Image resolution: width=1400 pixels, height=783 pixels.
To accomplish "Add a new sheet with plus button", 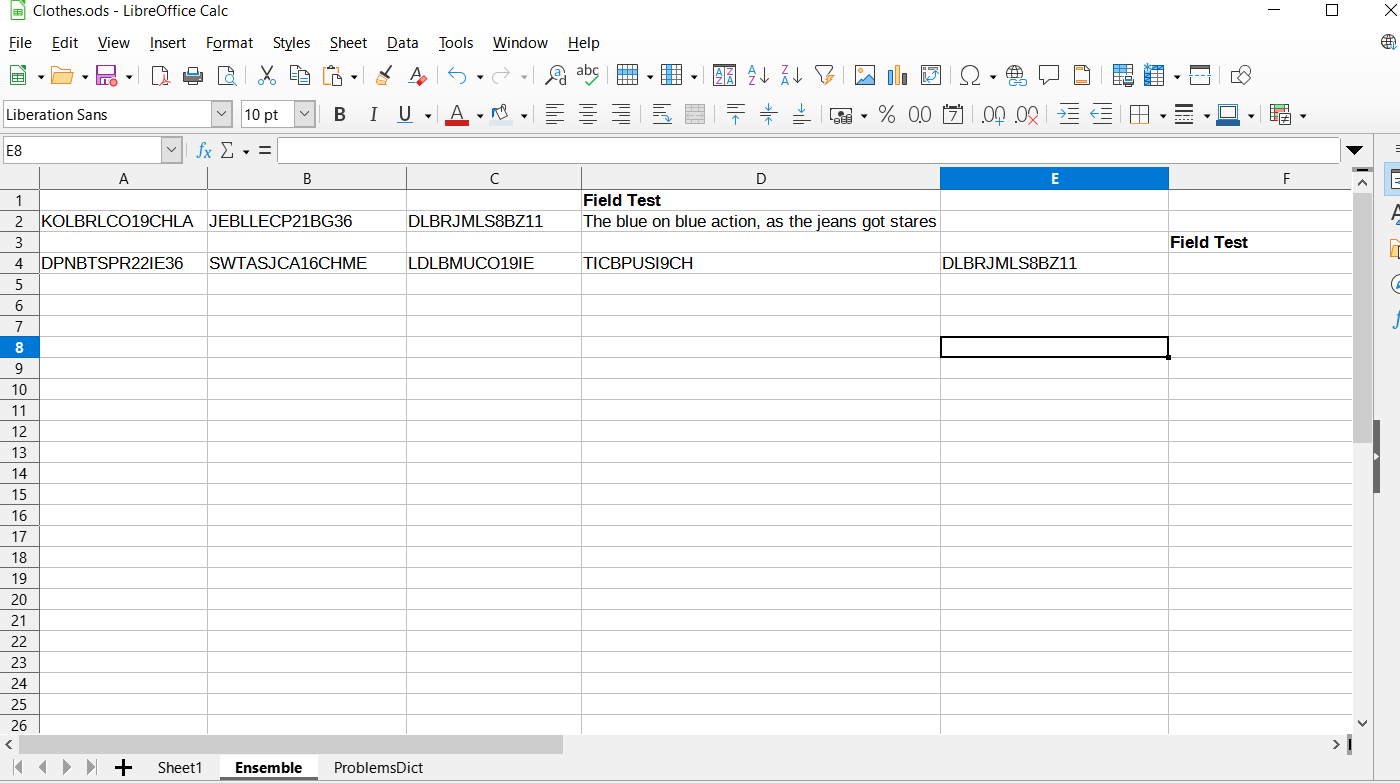I will 123,768.
